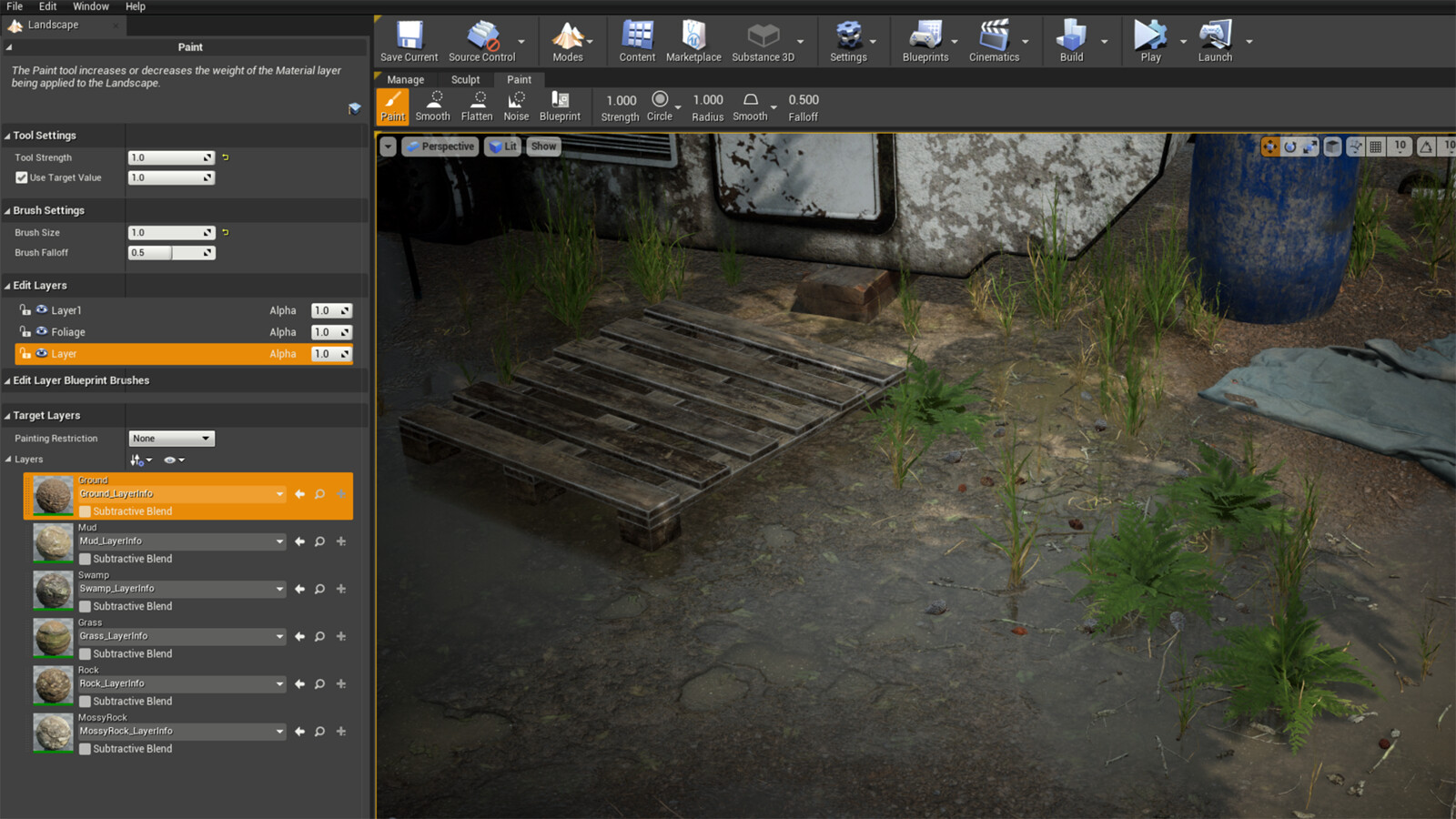Open the Mud_LayerInfo dropdown
The height and width of the screenshot is (819, 1456).
182,541
